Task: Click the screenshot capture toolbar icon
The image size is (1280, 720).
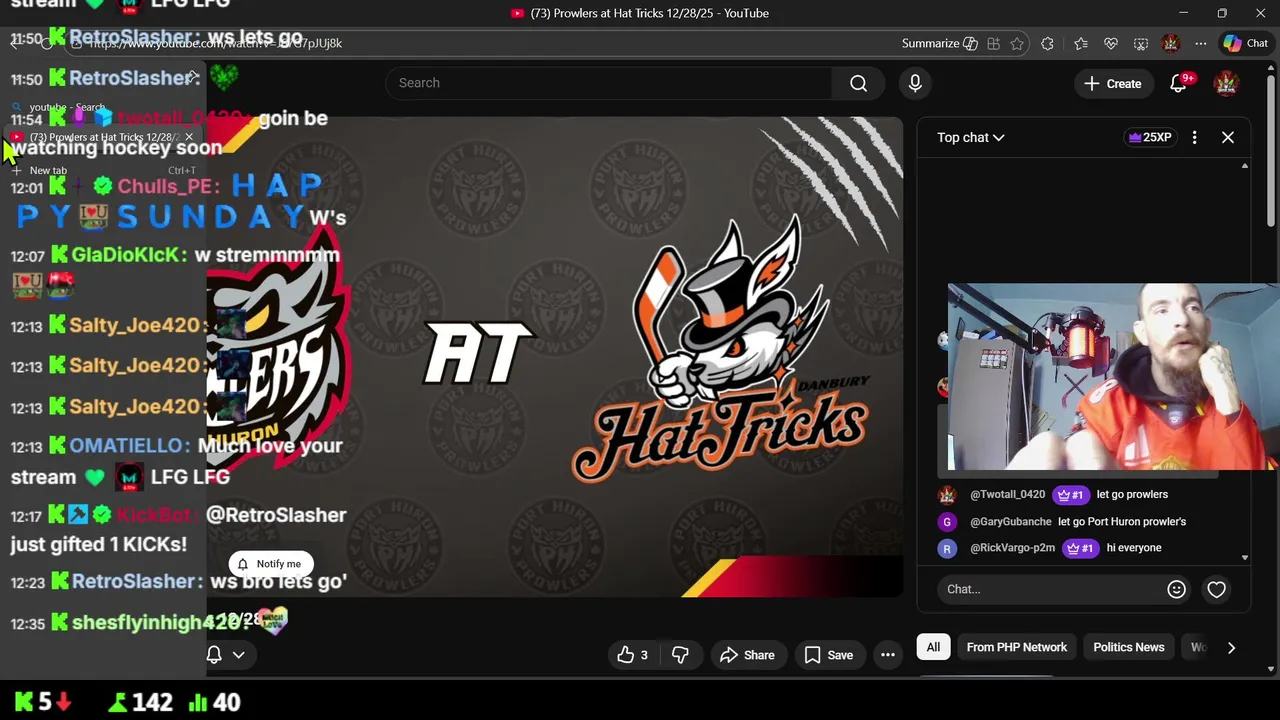Action: click(1141, 43)
